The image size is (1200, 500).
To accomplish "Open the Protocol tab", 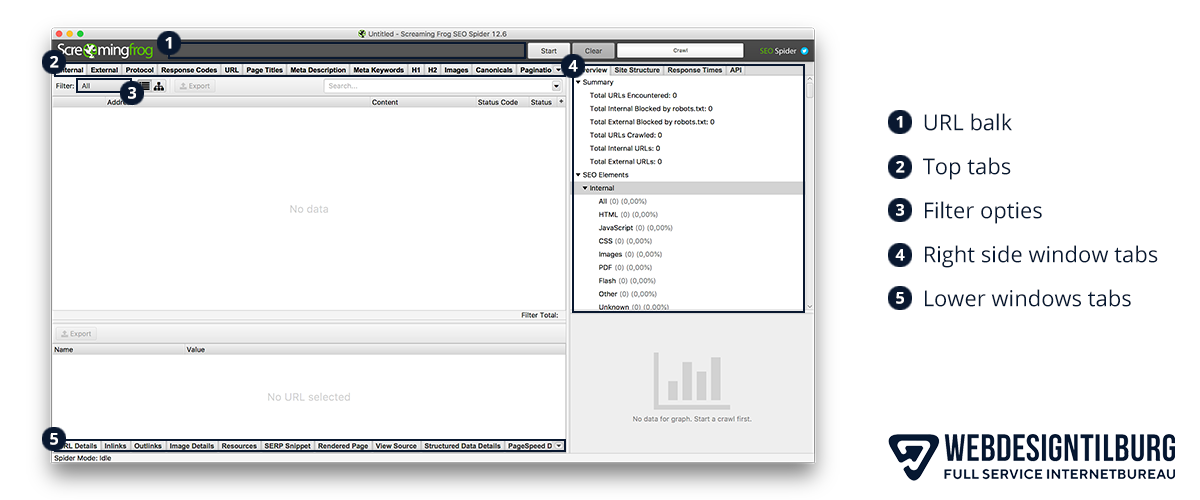I will coord(140,70).
